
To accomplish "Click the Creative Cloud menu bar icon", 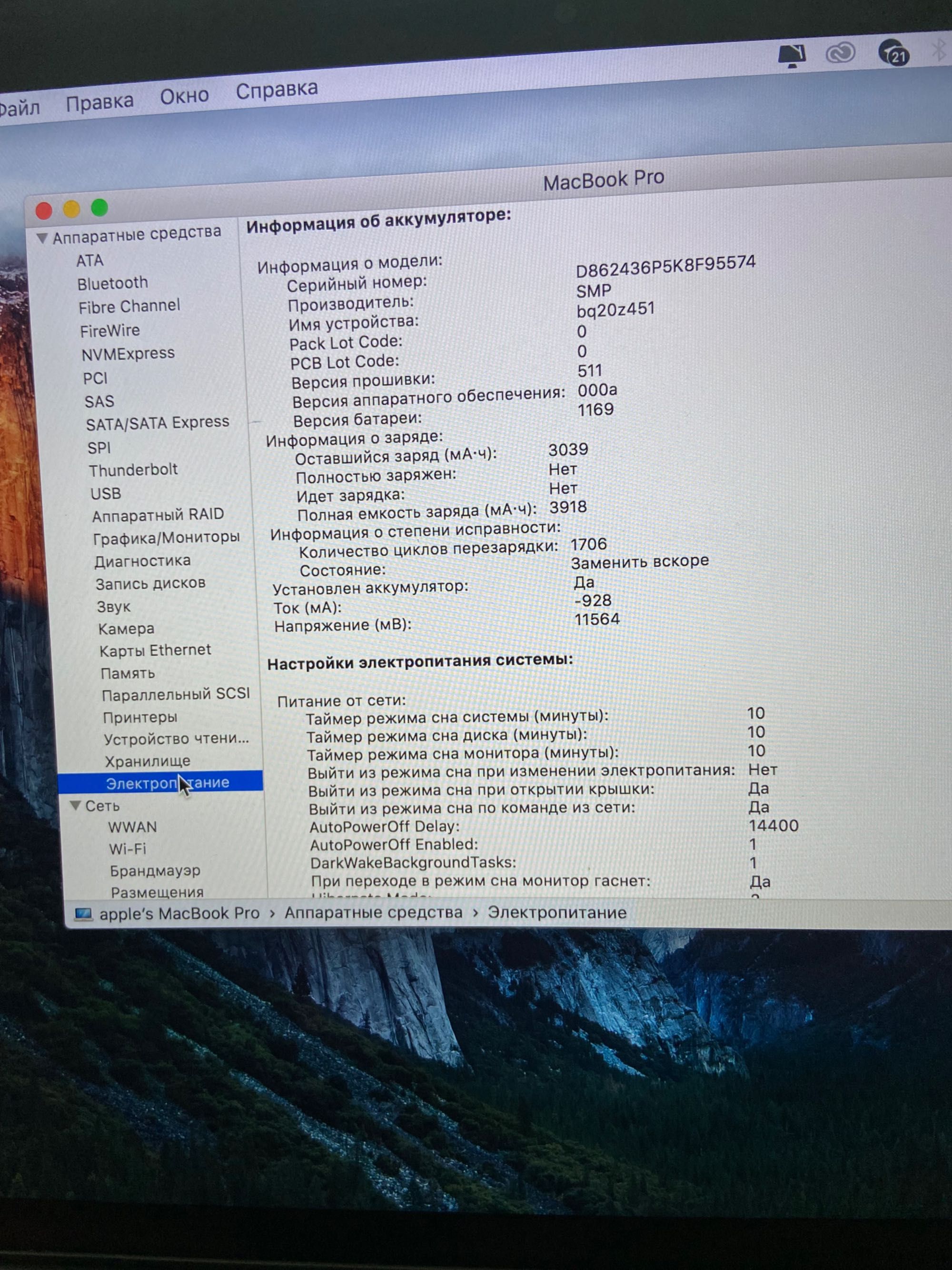I will click(x=840, y=53).
